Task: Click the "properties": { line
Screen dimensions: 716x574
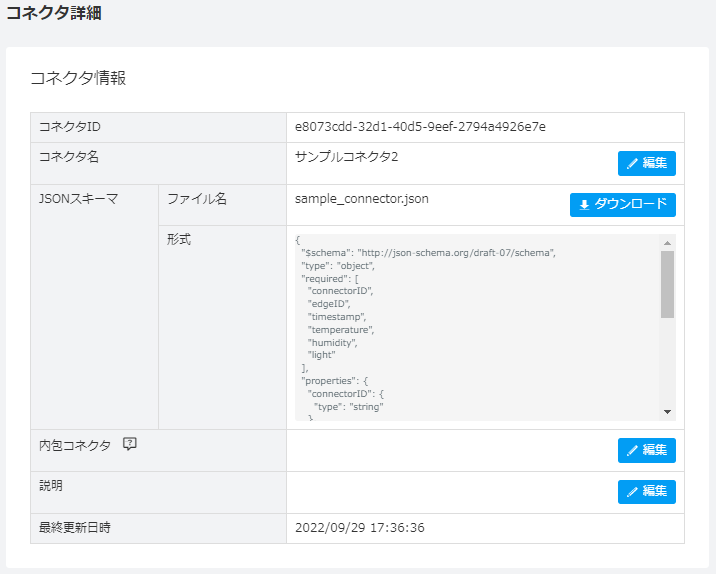Action: point(334,381)
